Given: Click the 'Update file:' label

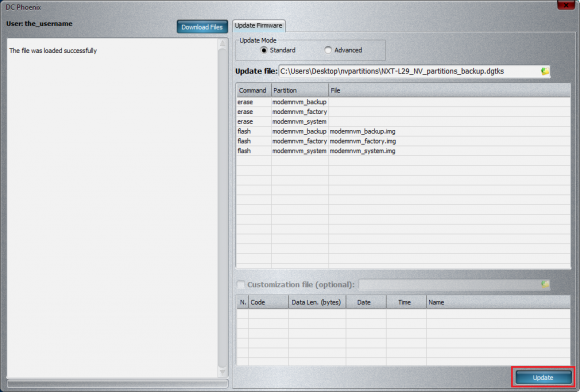Looking at the screenshot, I should [x=256, y=71].
